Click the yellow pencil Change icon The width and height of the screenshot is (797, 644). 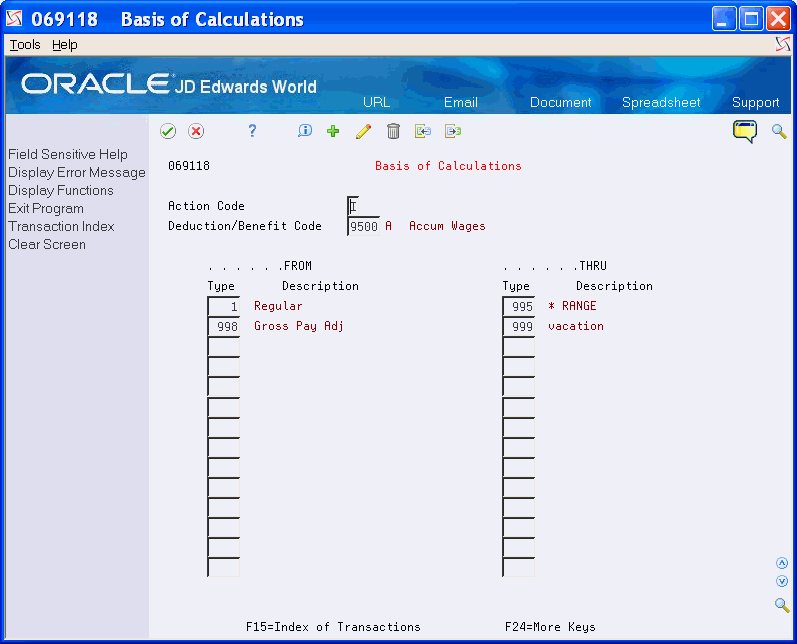[363, 131]
